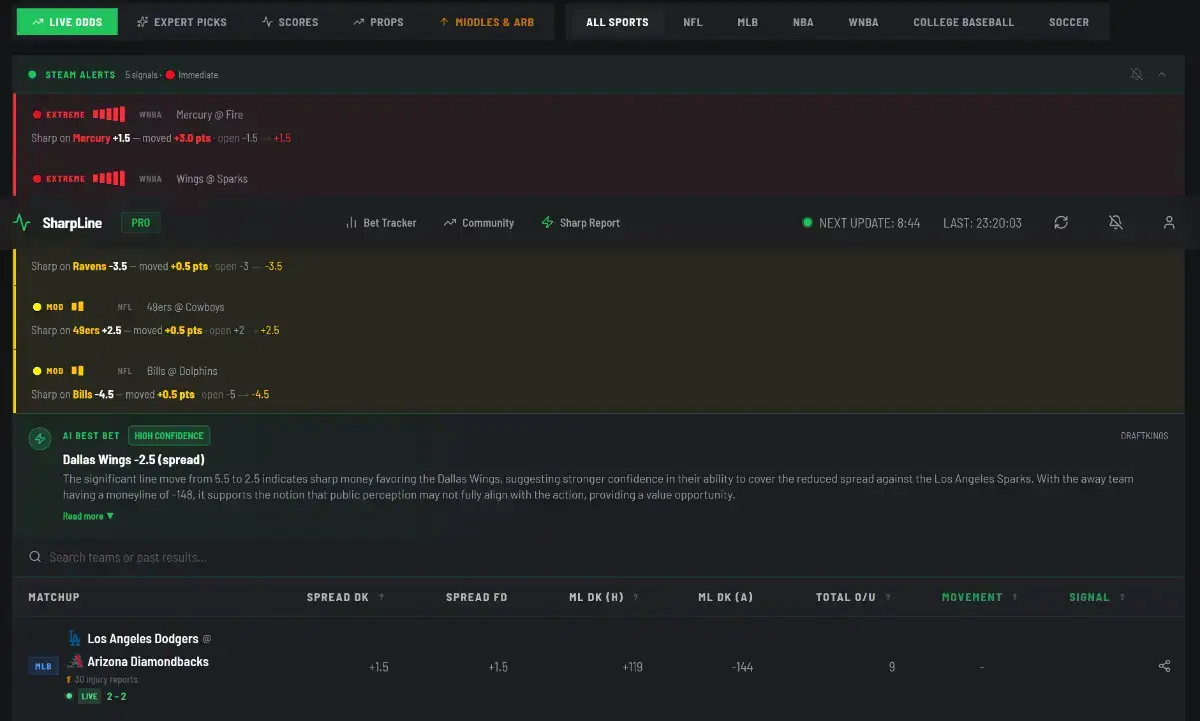Viewport: 1200px width, 721px height.
Task: Click the Diamondbacks team logo
Action: pyautogui.click(x=75, y=661)
